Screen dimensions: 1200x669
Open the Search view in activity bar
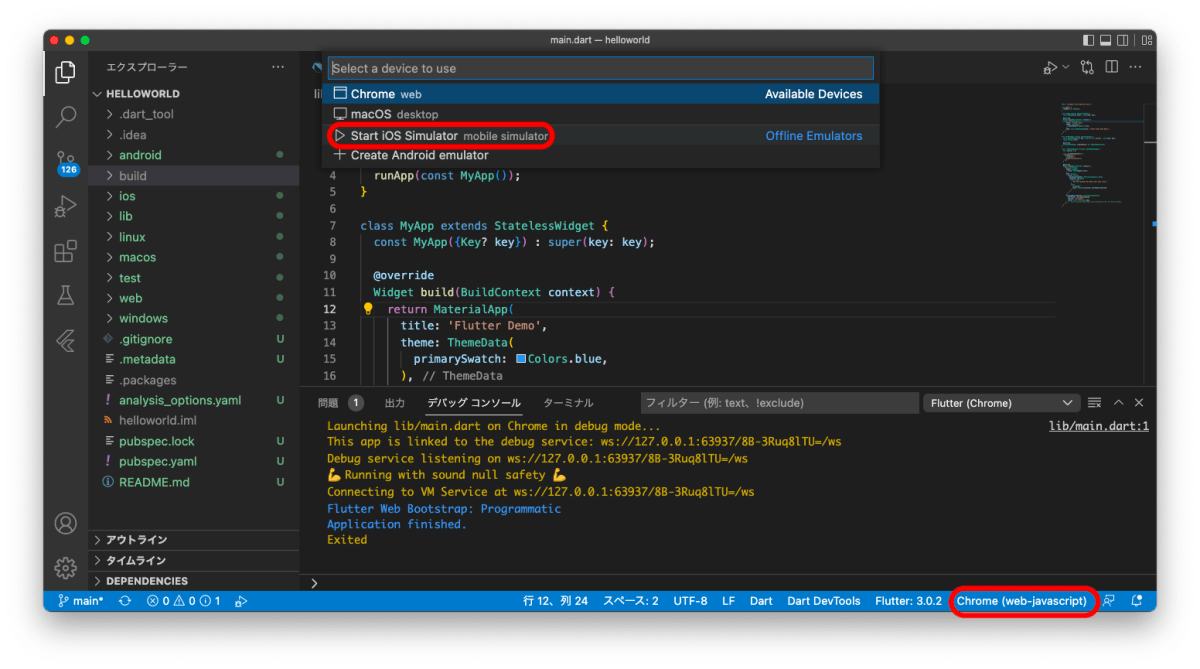click(66, 116)
